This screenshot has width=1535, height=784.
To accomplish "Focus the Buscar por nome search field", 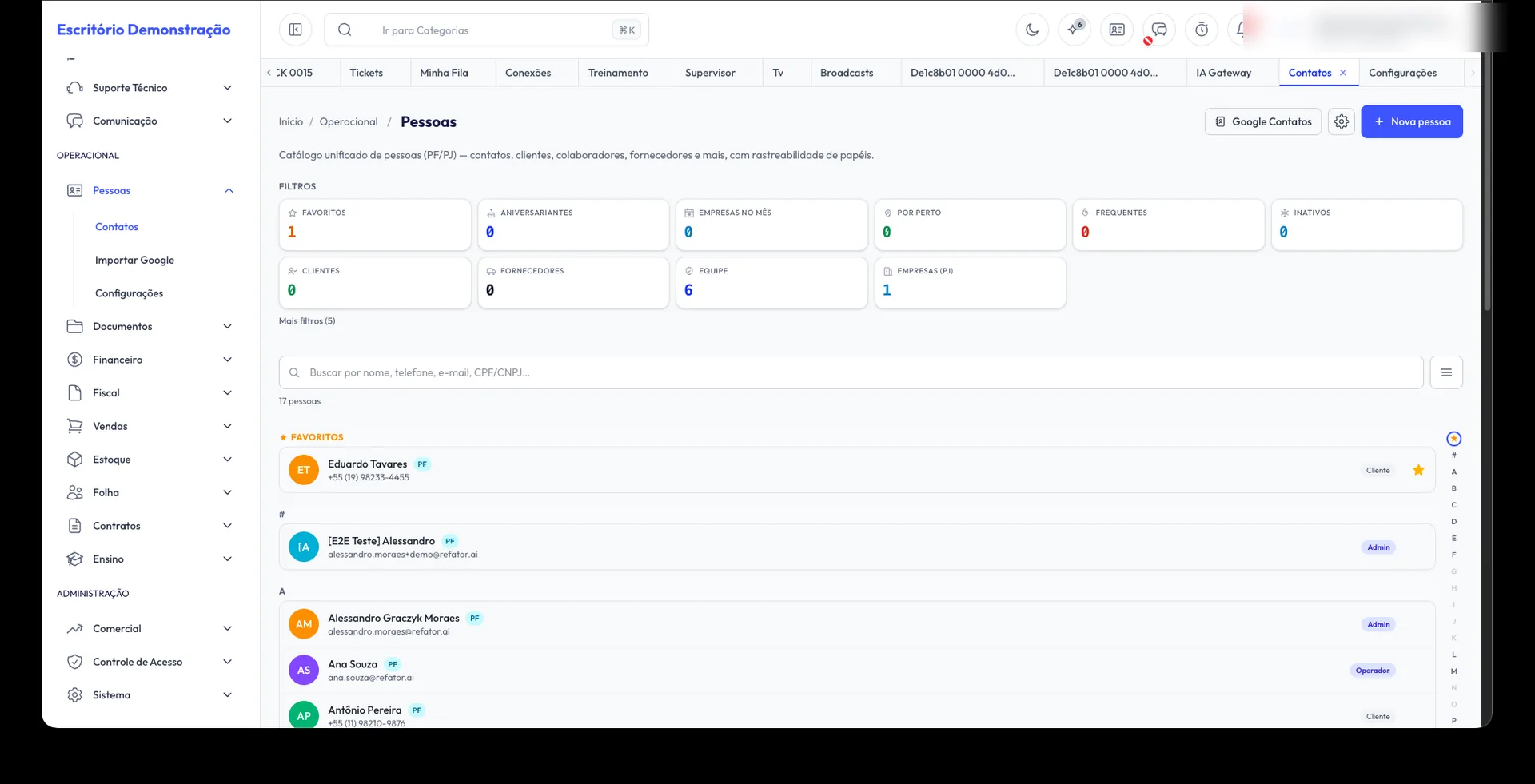I will [851, 372].
